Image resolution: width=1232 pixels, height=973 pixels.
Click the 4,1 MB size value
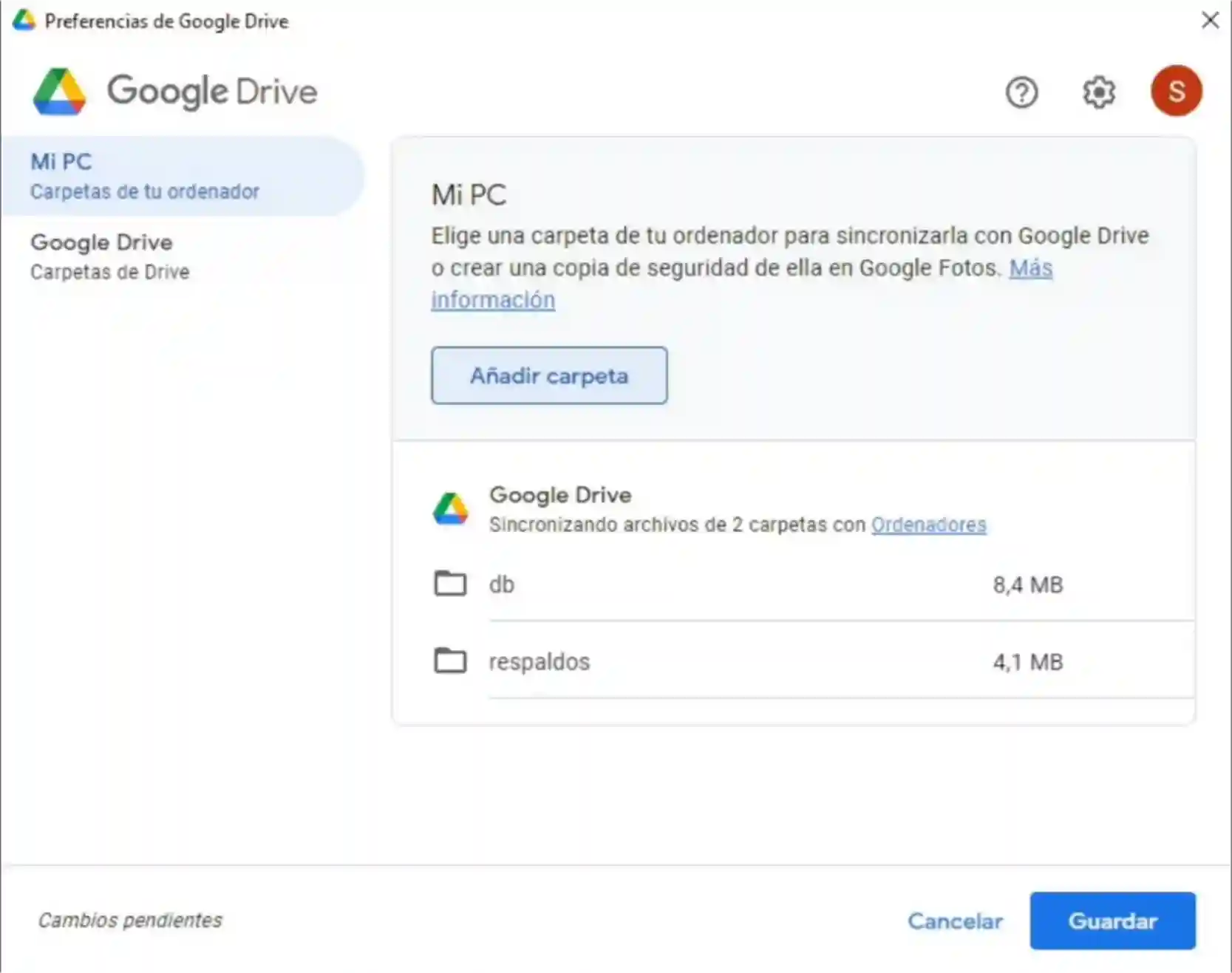1027,662
